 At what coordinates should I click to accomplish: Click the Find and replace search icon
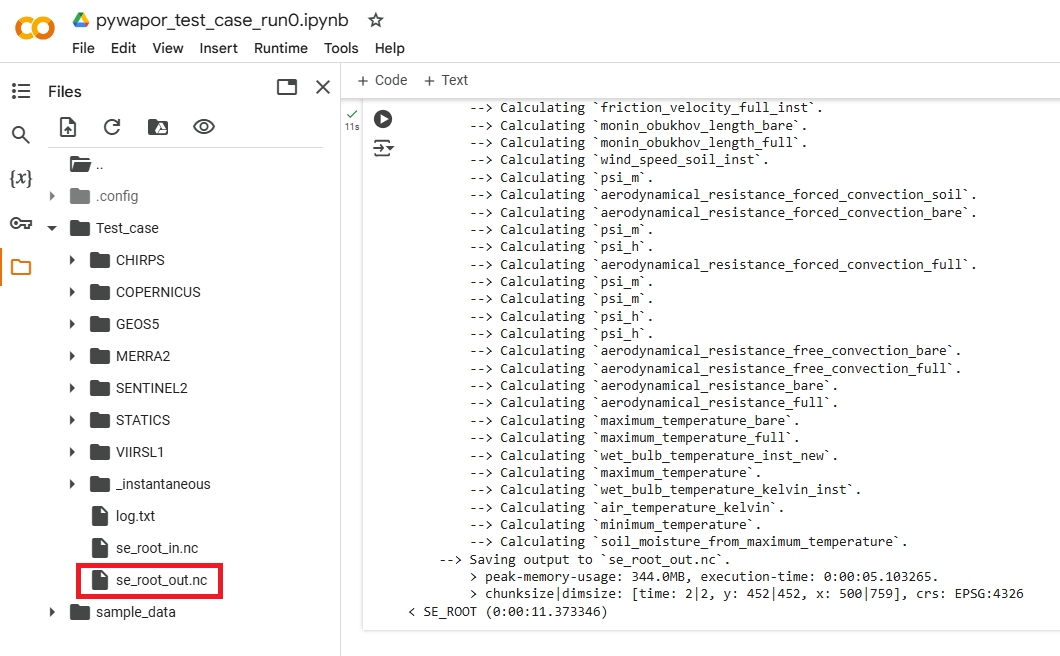(x=21, y=135)
